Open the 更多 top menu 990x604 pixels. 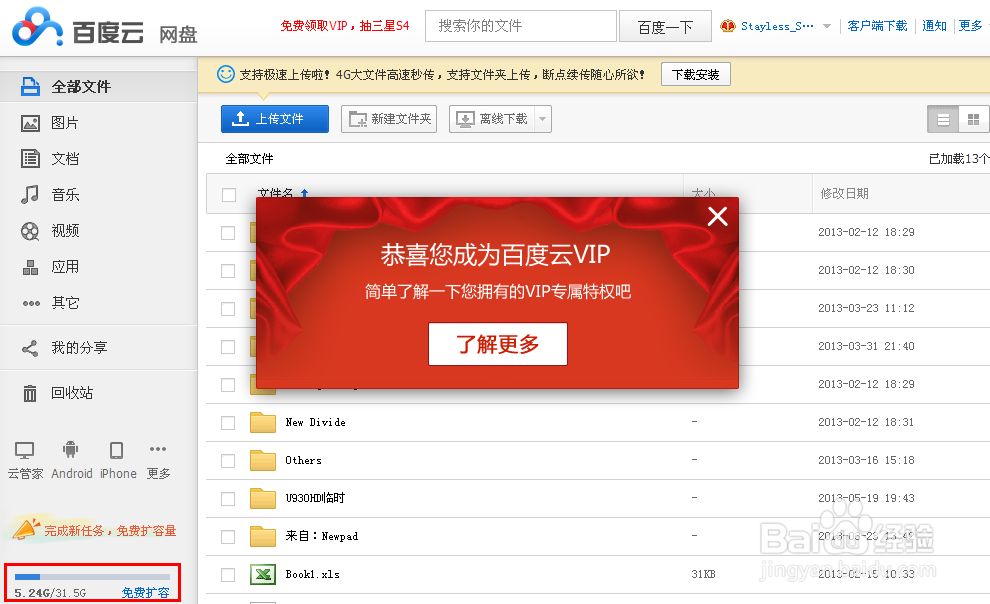pos(970,26)
